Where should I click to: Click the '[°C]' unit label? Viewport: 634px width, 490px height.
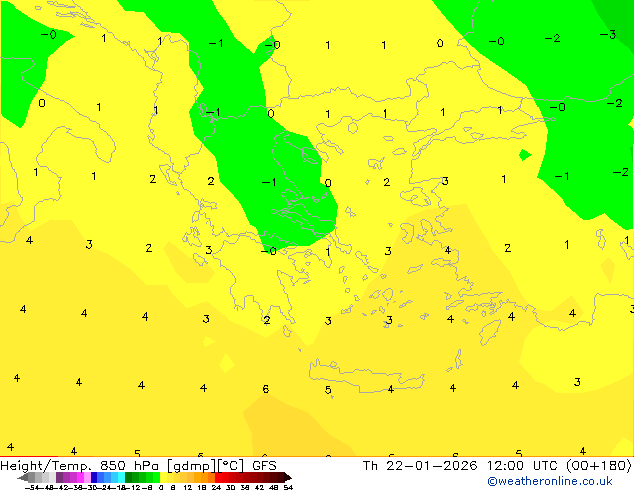[231, 466]
